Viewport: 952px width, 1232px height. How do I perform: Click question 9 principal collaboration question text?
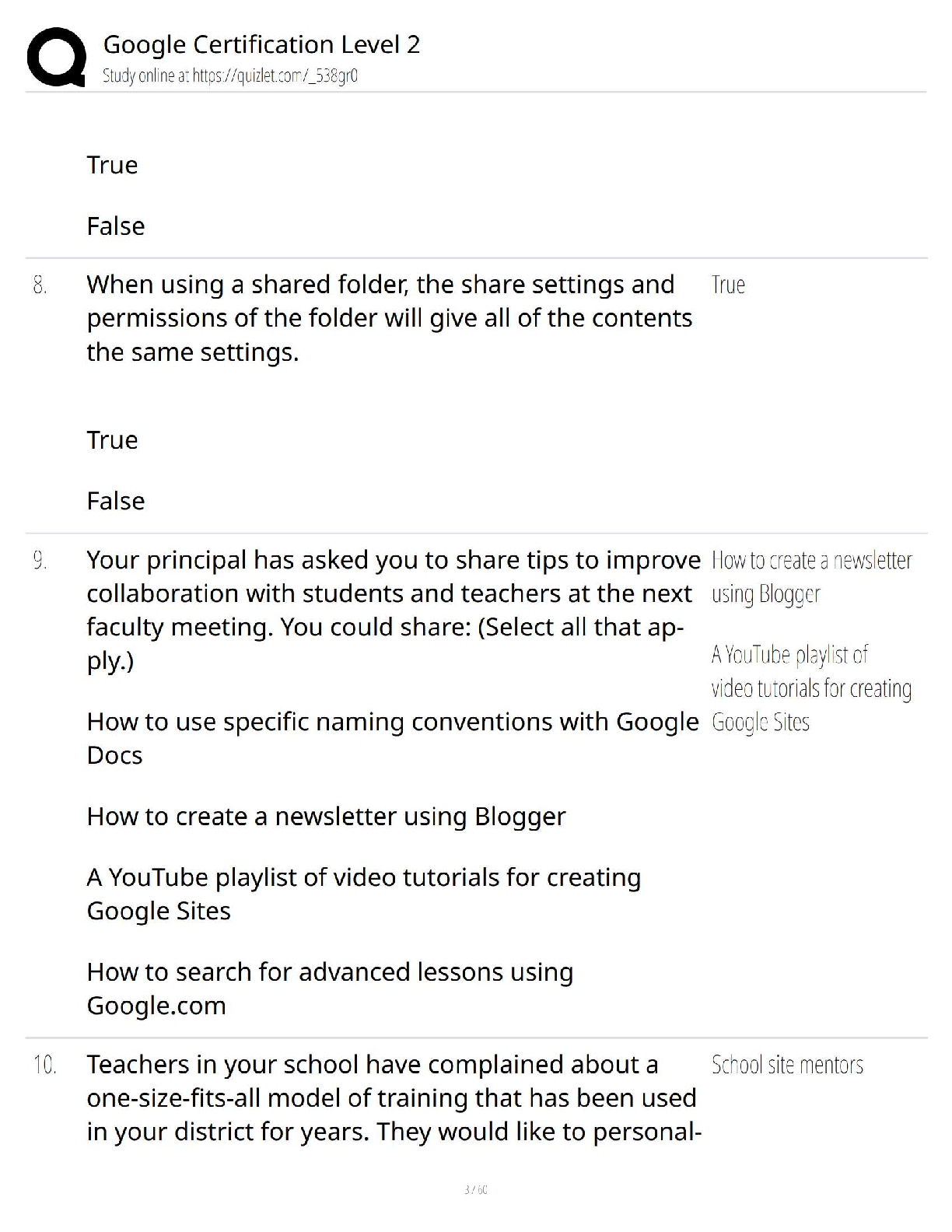394,611
